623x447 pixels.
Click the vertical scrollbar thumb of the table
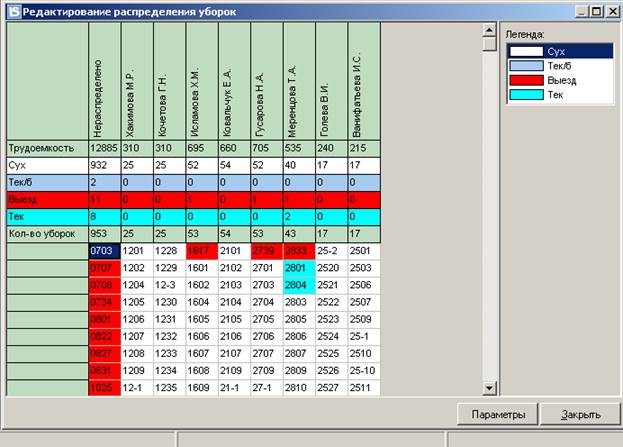tap(489, 45)
